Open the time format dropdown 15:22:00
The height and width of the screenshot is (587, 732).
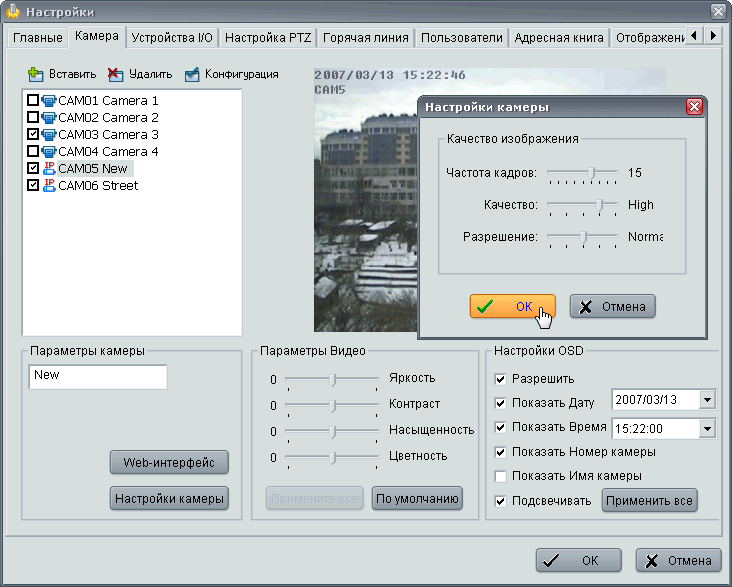[x=707, y=428]
